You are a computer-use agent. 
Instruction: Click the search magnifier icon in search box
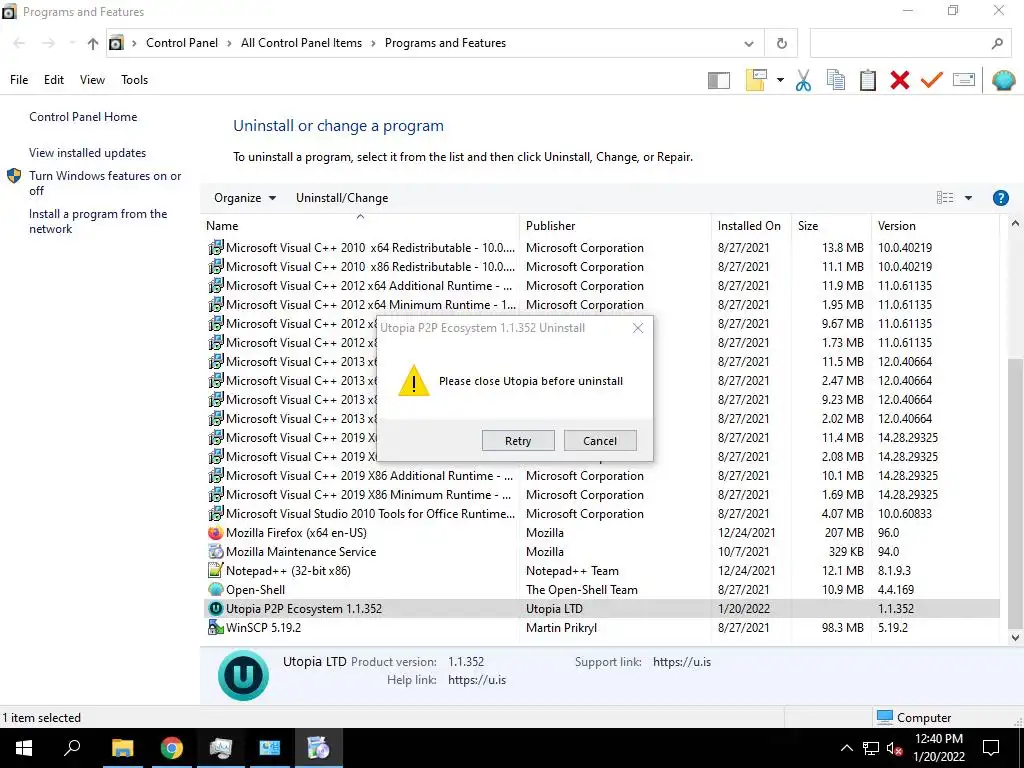pyautogui.click(x=997, y=44)
